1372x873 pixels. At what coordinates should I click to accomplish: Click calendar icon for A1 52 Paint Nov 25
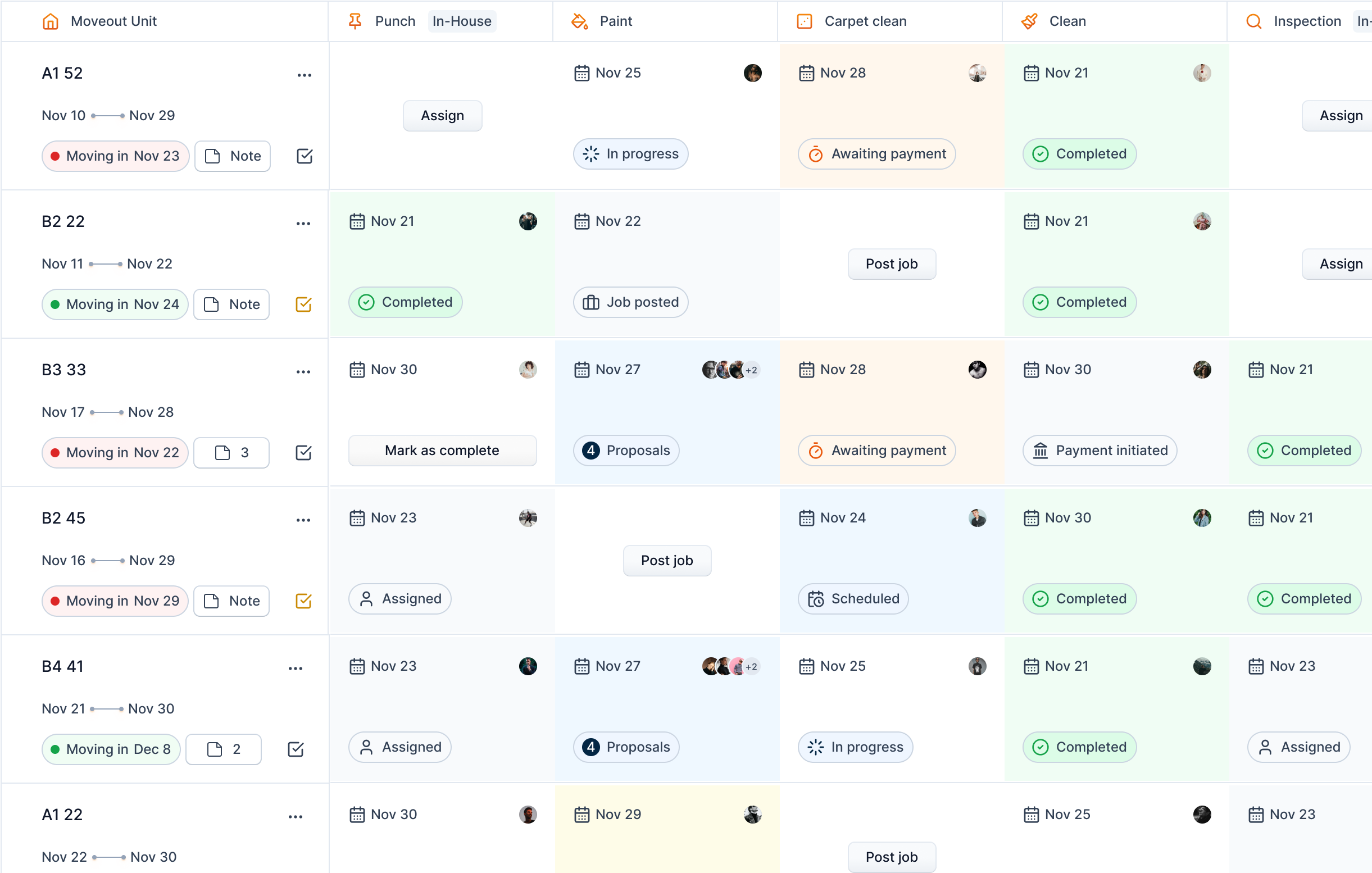(581, 74)
